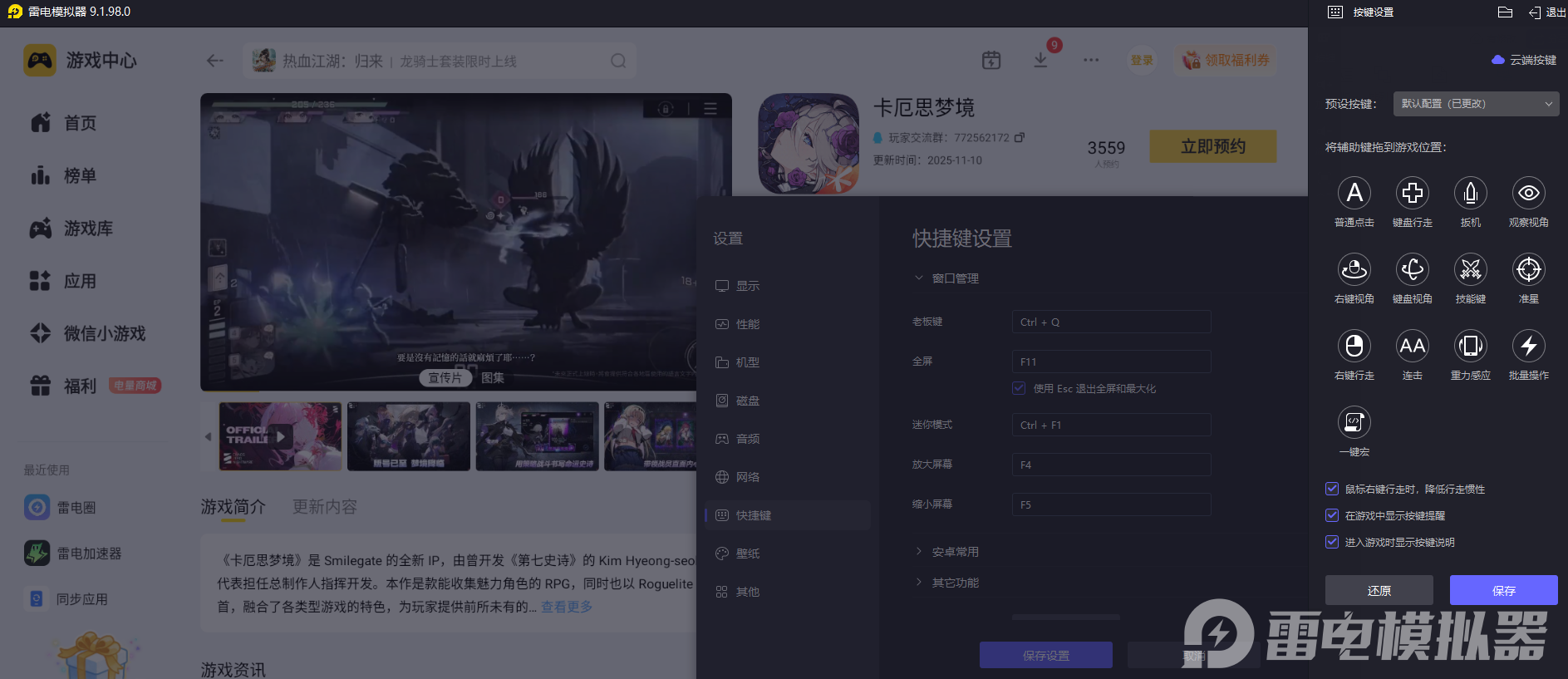Switch to 图集 gallery tab
The height and width of the screenshot is (679, 1568).
(x=493, y=378)
